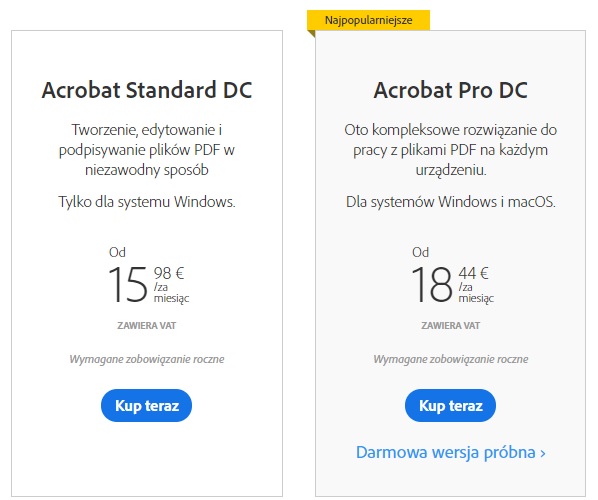The height and width of the screenshot is (500, 598).
Task: Click the Tworzenie, edytowanie i podpisywanie description
Action: (x=147, y=150)
